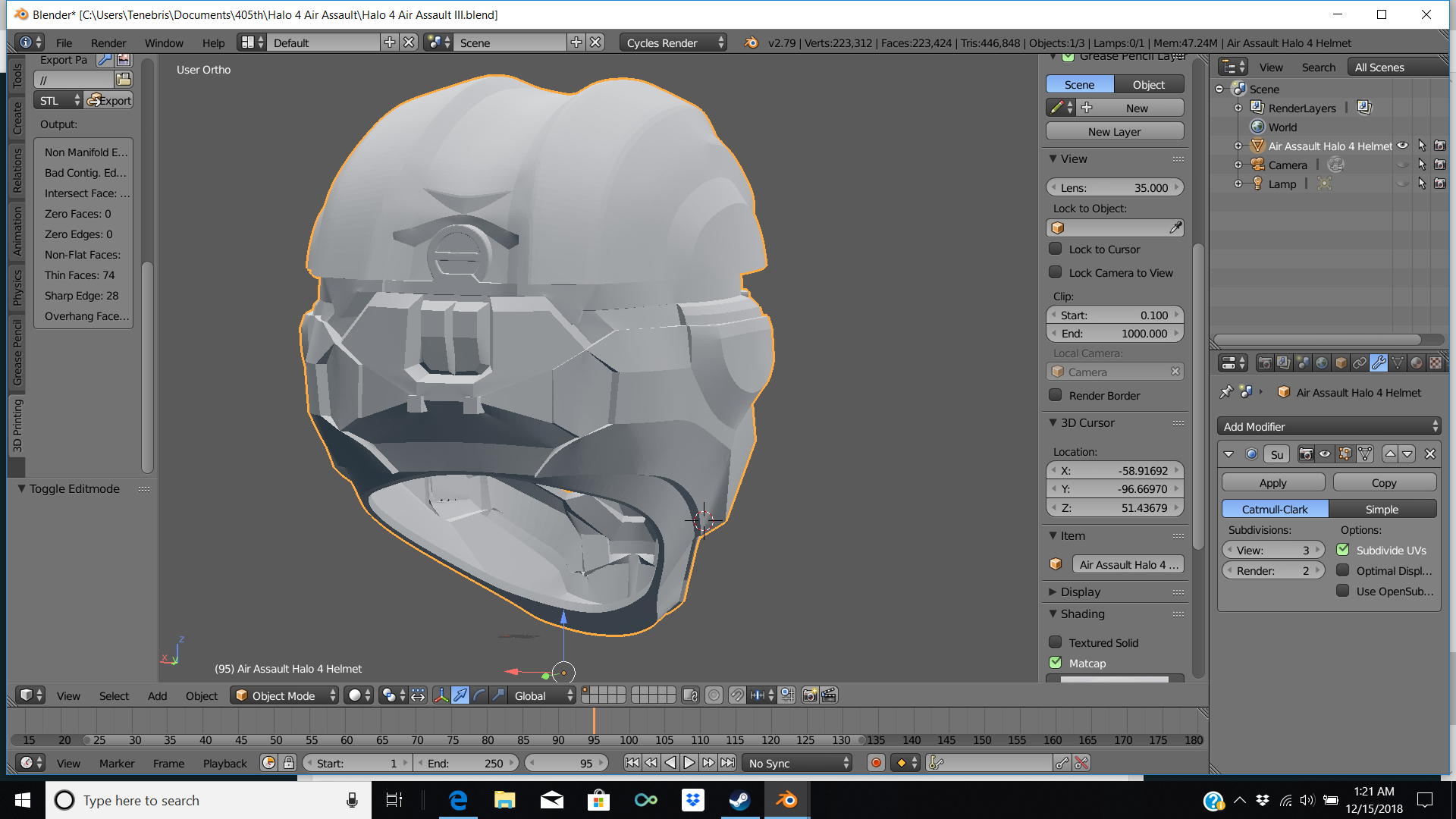Disable the Matcap checkbox
The height and width of the screenshot is (819, 1456).
[1055, 663]
